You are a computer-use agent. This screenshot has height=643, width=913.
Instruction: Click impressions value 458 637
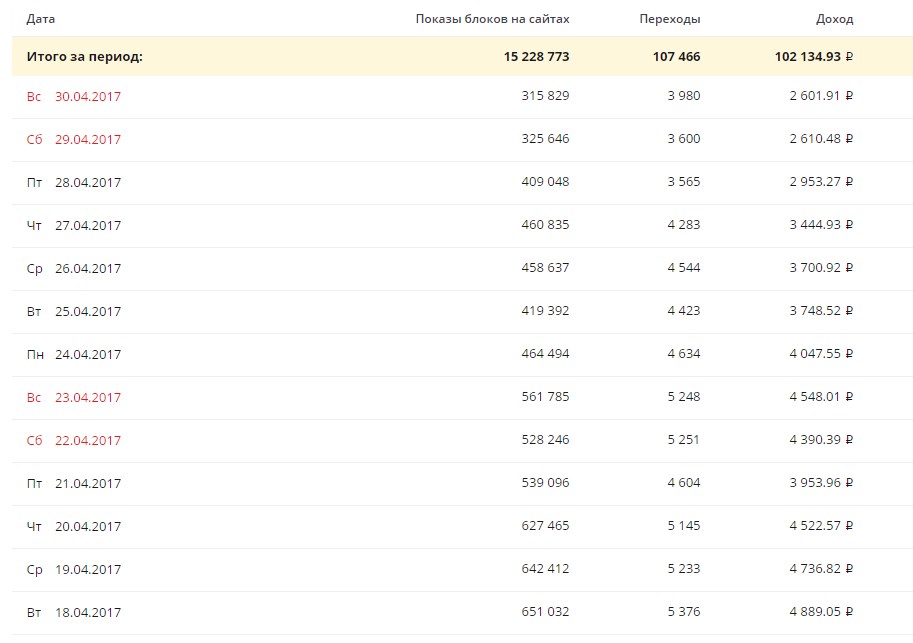click(545, 268)
